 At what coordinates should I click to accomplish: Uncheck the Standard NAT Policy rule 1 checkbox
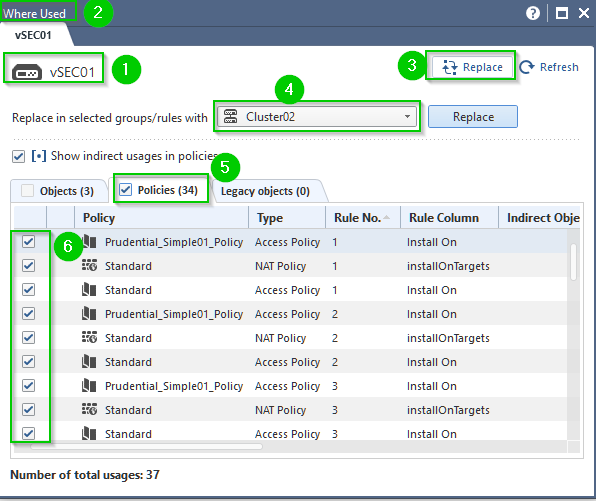(29, 265)
